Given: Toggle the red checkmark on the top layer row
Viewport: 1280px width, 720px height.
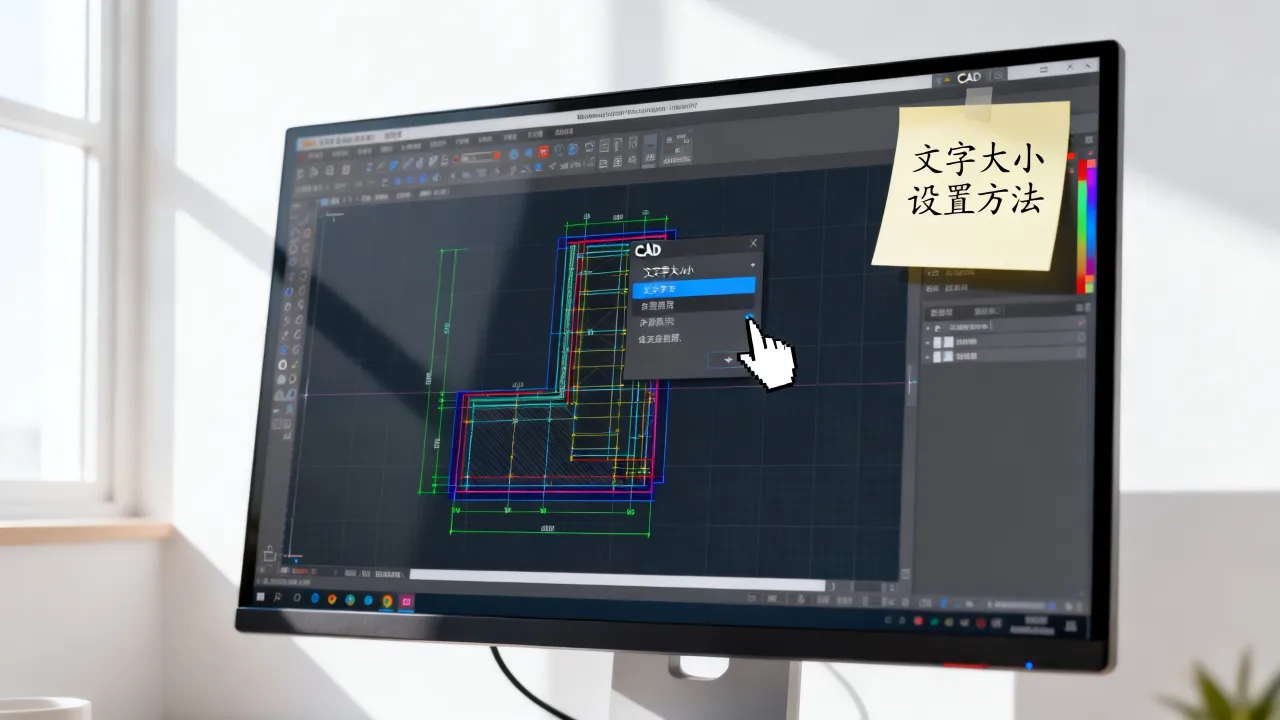Looking at the screenshot, I should (x=1081, y=324).
